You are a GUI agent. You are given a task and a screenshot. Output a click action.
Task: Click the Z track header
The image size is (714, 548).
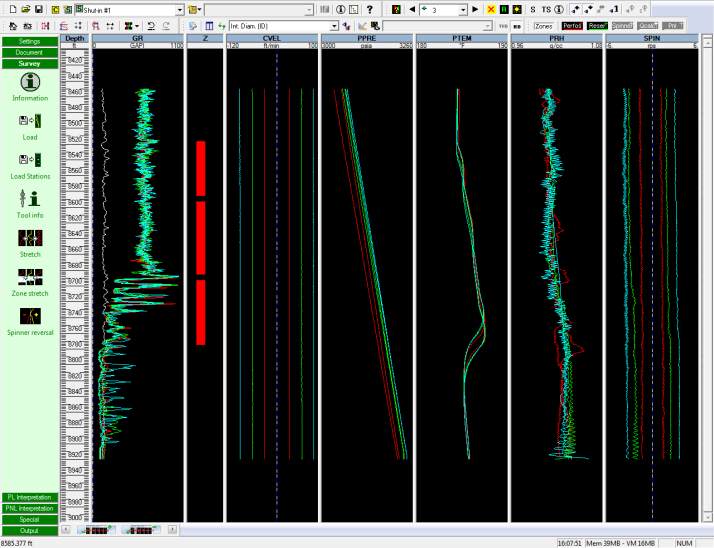click(x=205, y=38)
